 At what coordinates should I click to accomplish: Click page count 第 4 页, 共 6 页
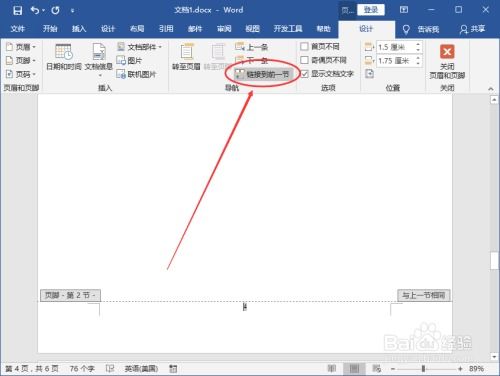[x=32, y=369]
